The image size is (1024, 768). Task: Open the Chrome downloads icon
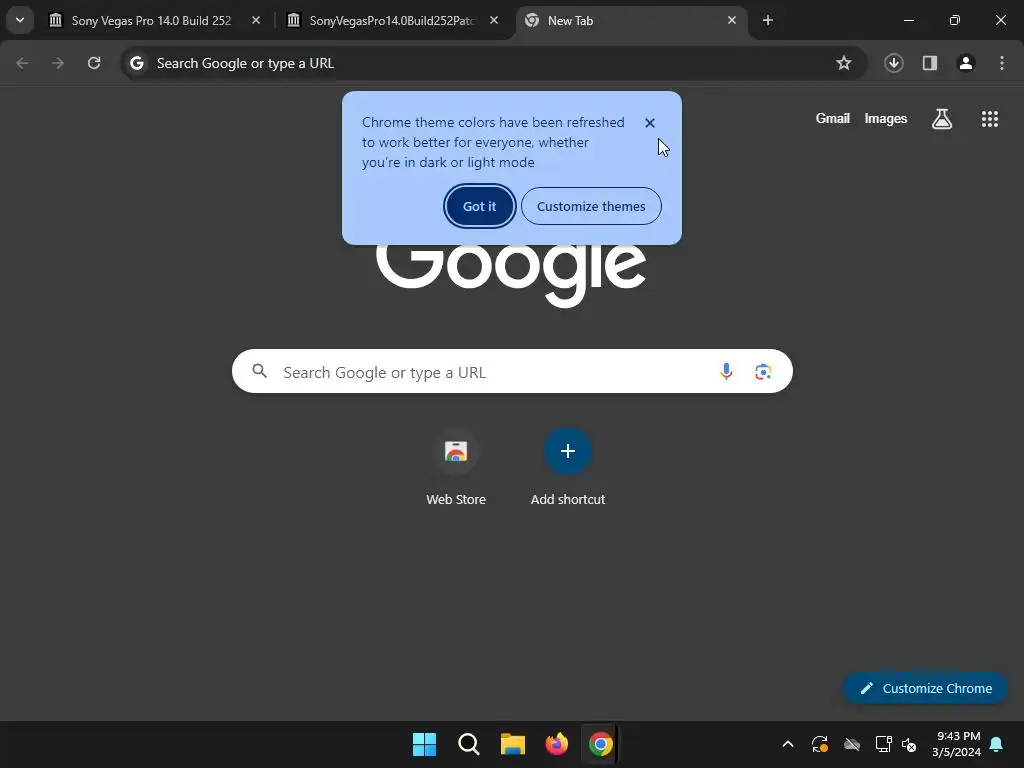894,63
